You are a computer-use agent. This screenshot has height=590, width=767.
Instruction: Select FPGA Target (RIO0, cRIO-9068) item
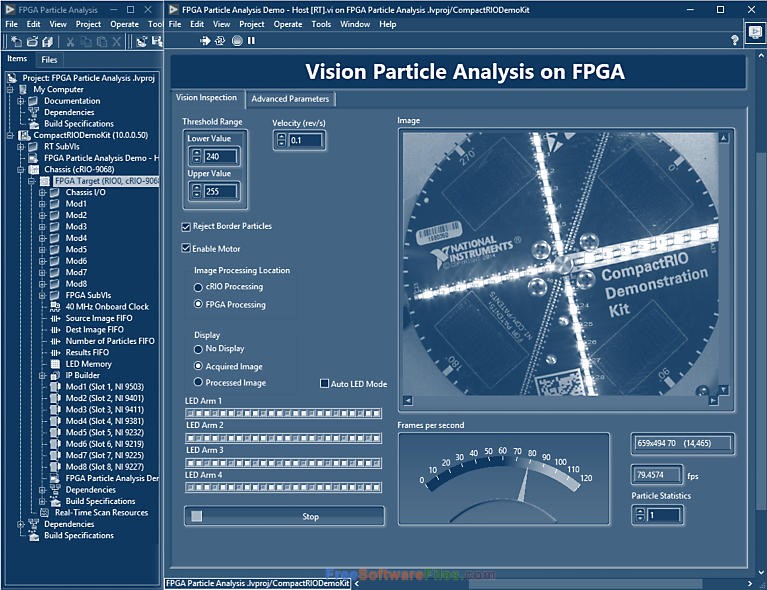coord(107,181)
